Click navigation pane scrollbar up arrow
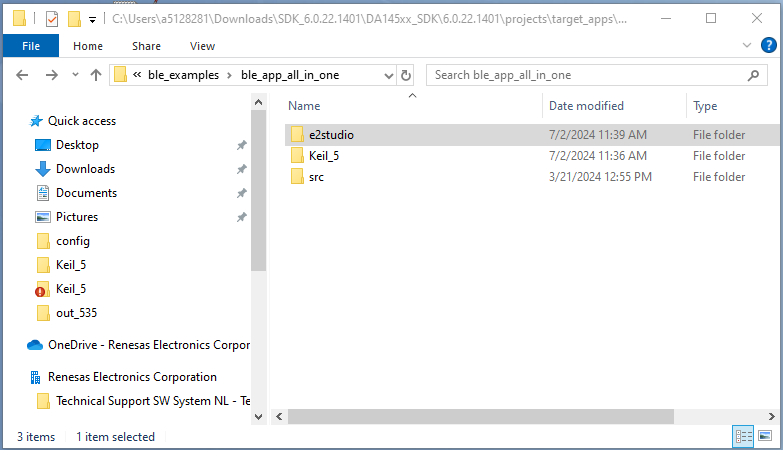This screenshot has width=783, height=450. [x=258, y=102]
